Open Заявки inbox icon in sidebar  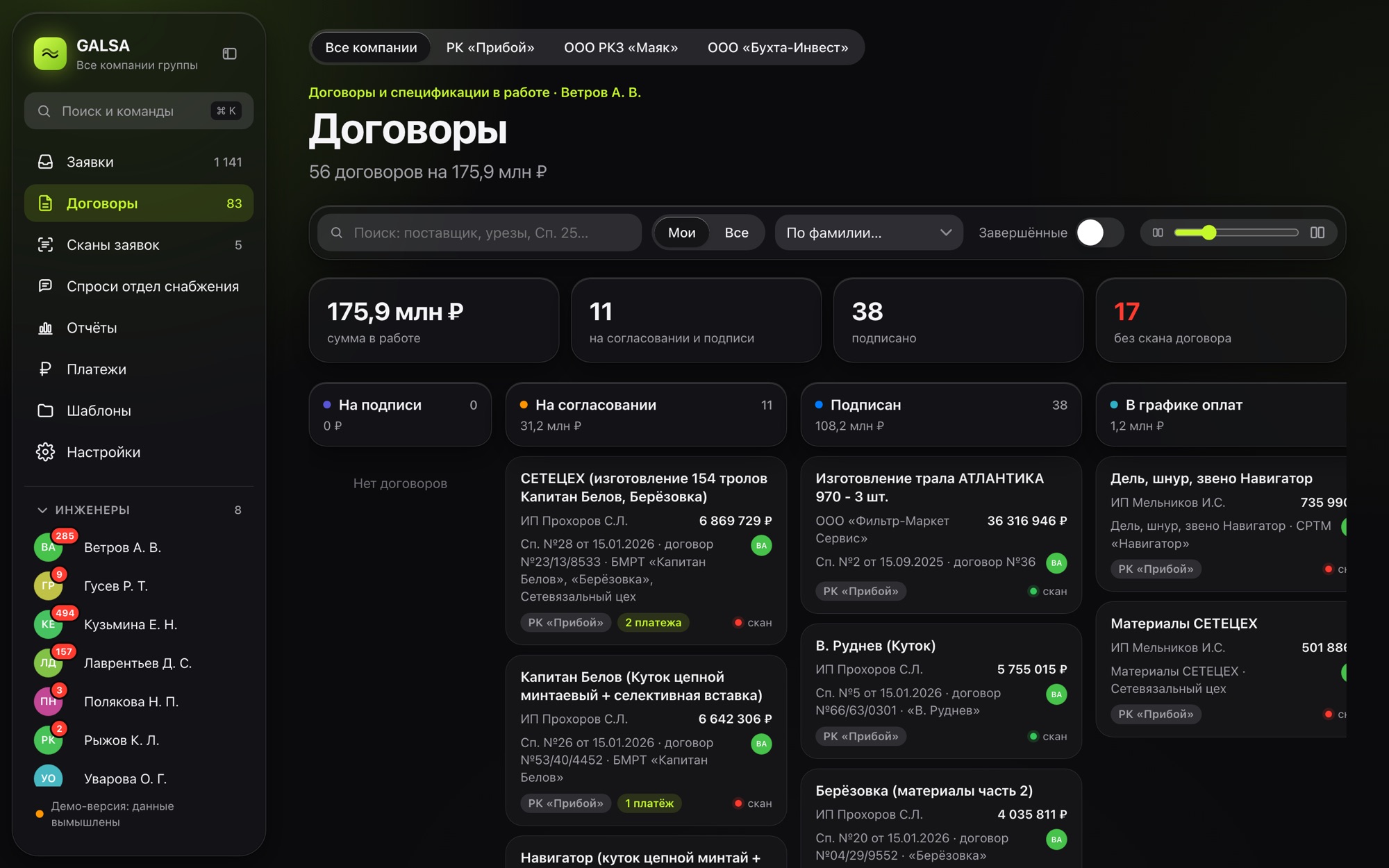point(45,162)
